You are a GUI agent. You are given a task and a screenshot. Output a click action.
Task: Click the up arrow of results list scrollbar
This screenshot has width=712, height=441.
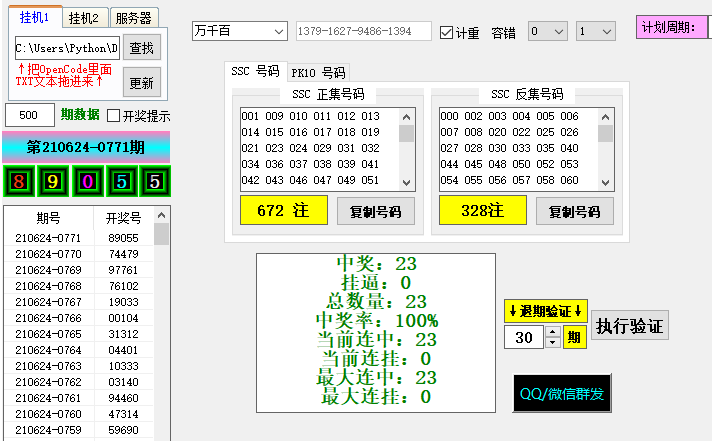pyautogui.click(x=161, y=215)
